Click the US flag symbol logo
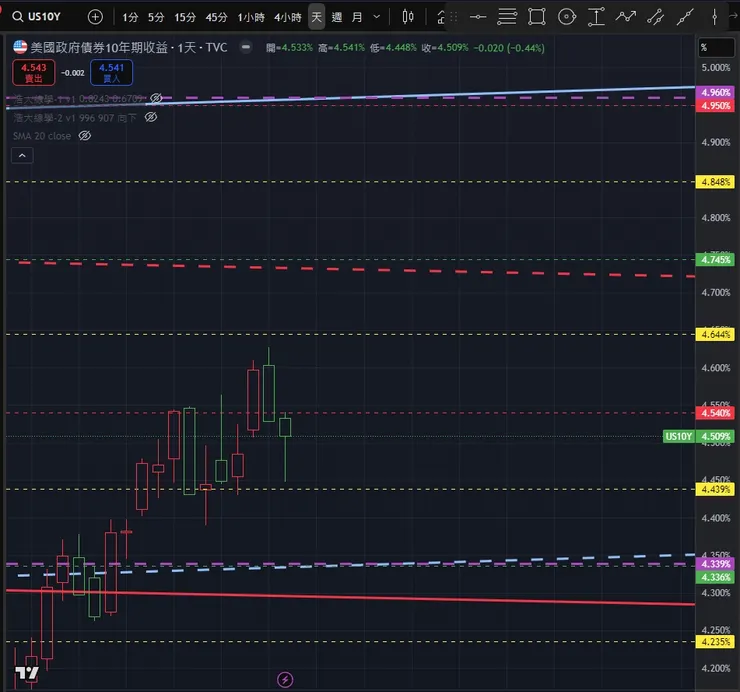Screen dimensions: 740x692 [x=20, y=47]
